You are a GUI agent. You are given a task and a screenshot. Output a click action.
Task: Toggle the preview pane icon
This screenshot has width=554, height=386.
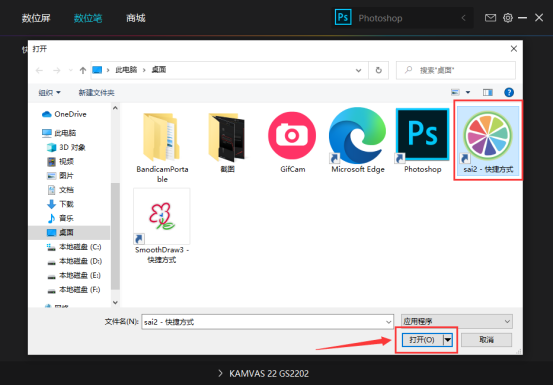pos(488,93)
